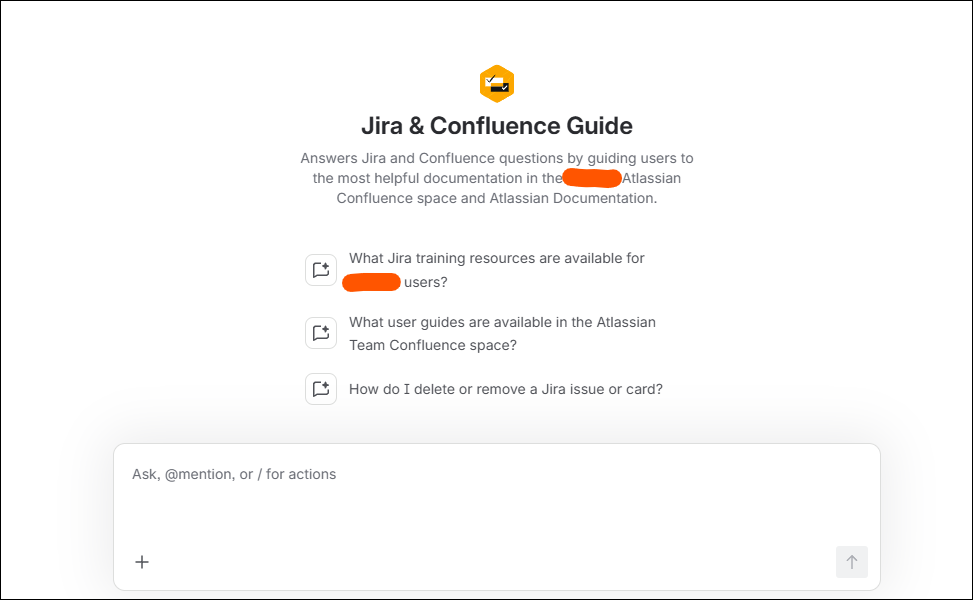Click the 'Team Confluence space?' line of second prompt
The image size is (973, 600).
tap(433, 345)
